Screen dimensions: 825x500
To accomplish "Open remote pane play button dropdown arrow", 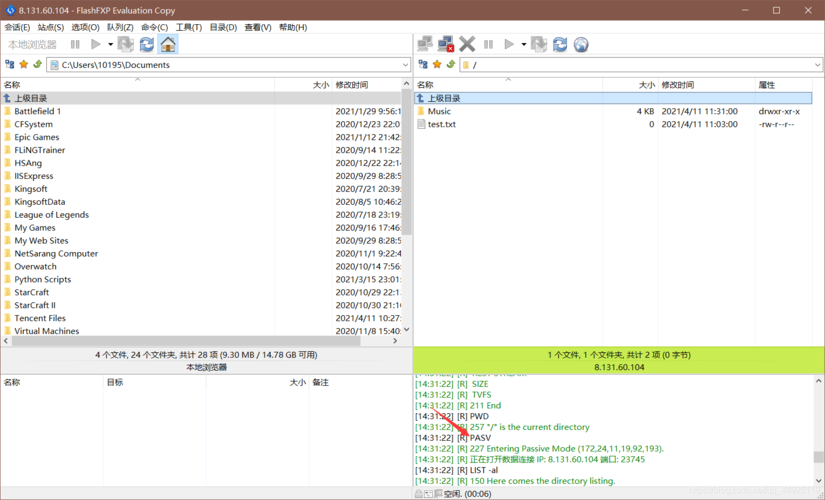I will (524, 45).
